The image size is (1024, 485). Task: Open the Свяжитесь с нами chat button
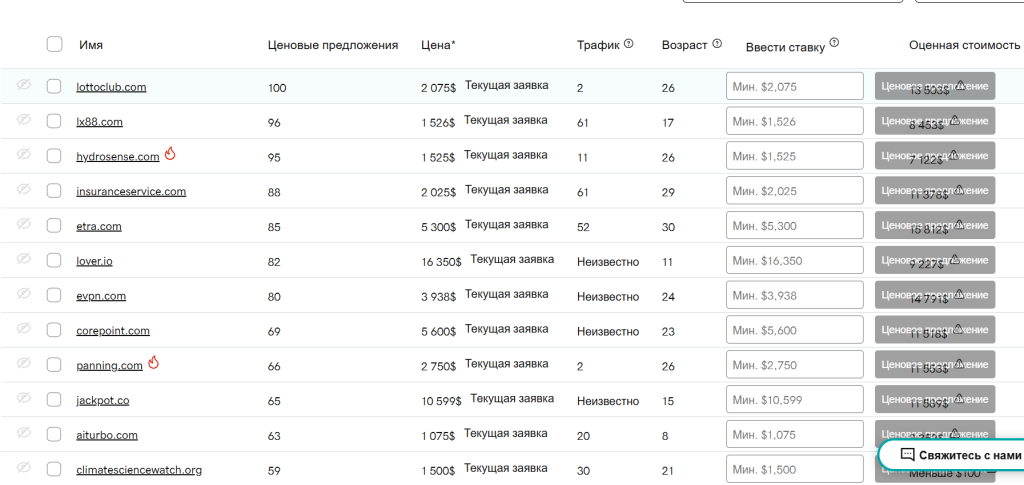pos(953,454)
